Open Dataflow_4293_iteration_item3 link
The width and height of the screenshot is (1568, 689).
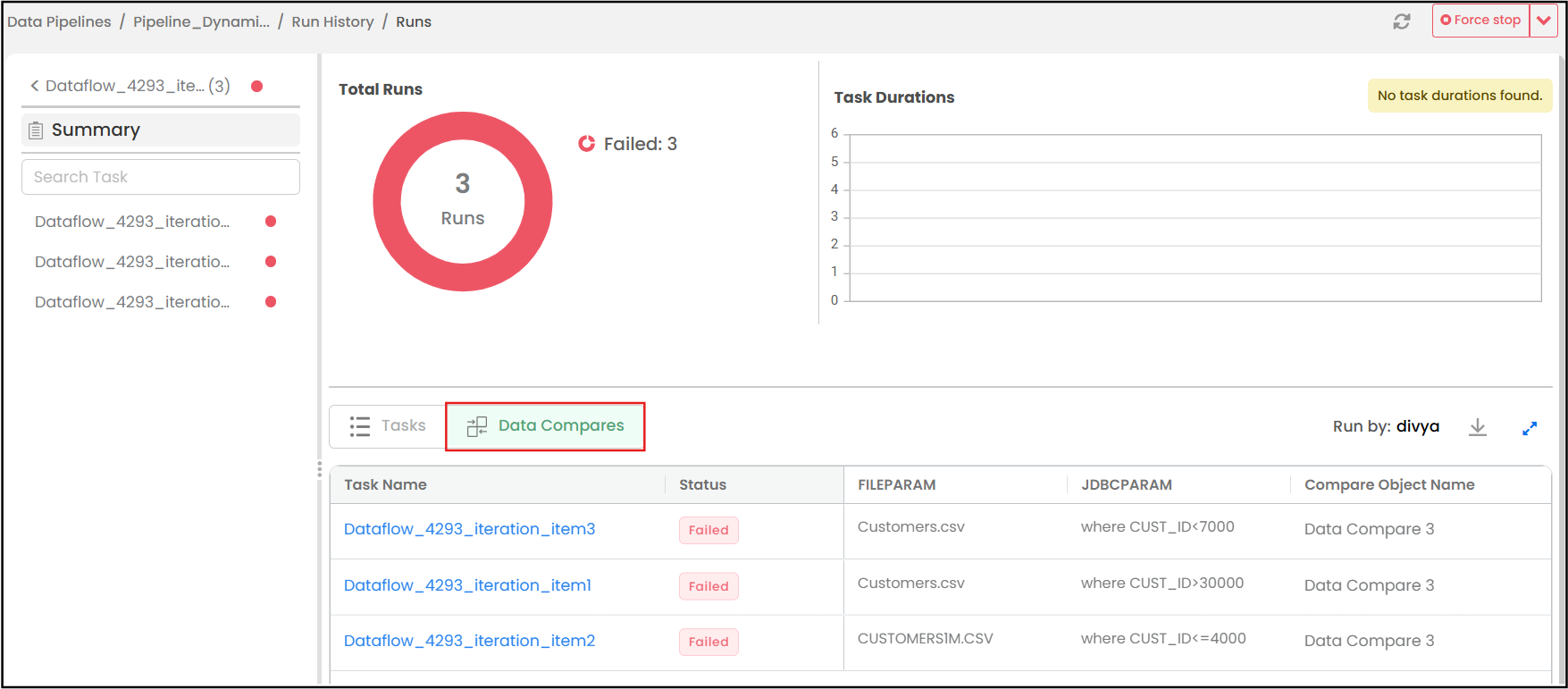tap(469, 529)
